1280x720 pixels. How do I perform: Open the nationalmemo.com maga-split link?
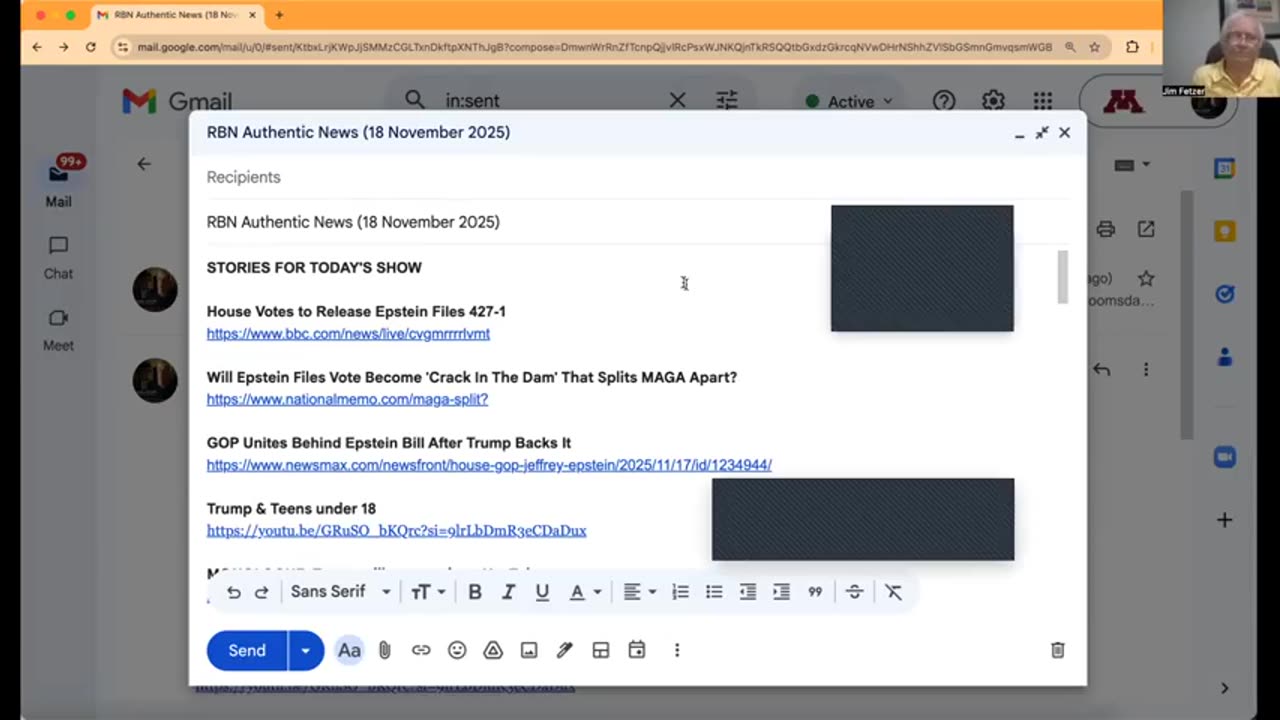click(347, 399)
